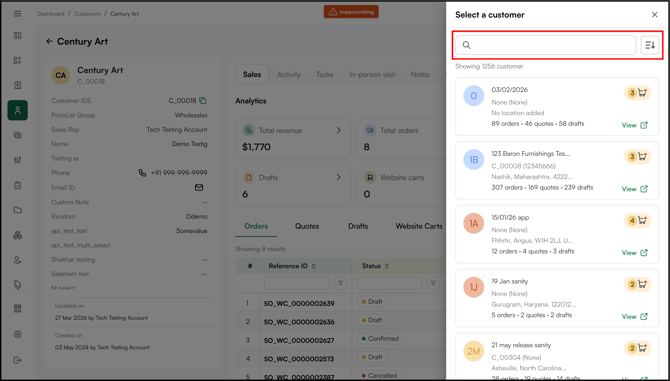Click the Wholesales PriceList Group value
Image resolution: width=670 pixels, height=381 pixels.
191,115
